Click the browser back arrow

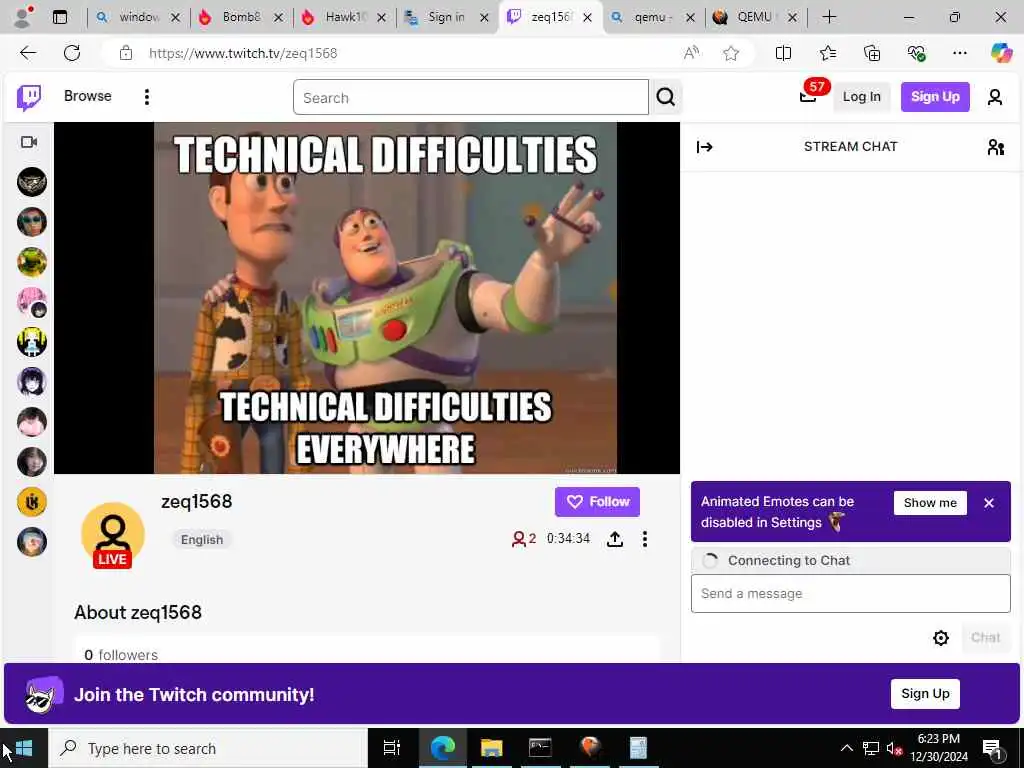click(28, 53)
